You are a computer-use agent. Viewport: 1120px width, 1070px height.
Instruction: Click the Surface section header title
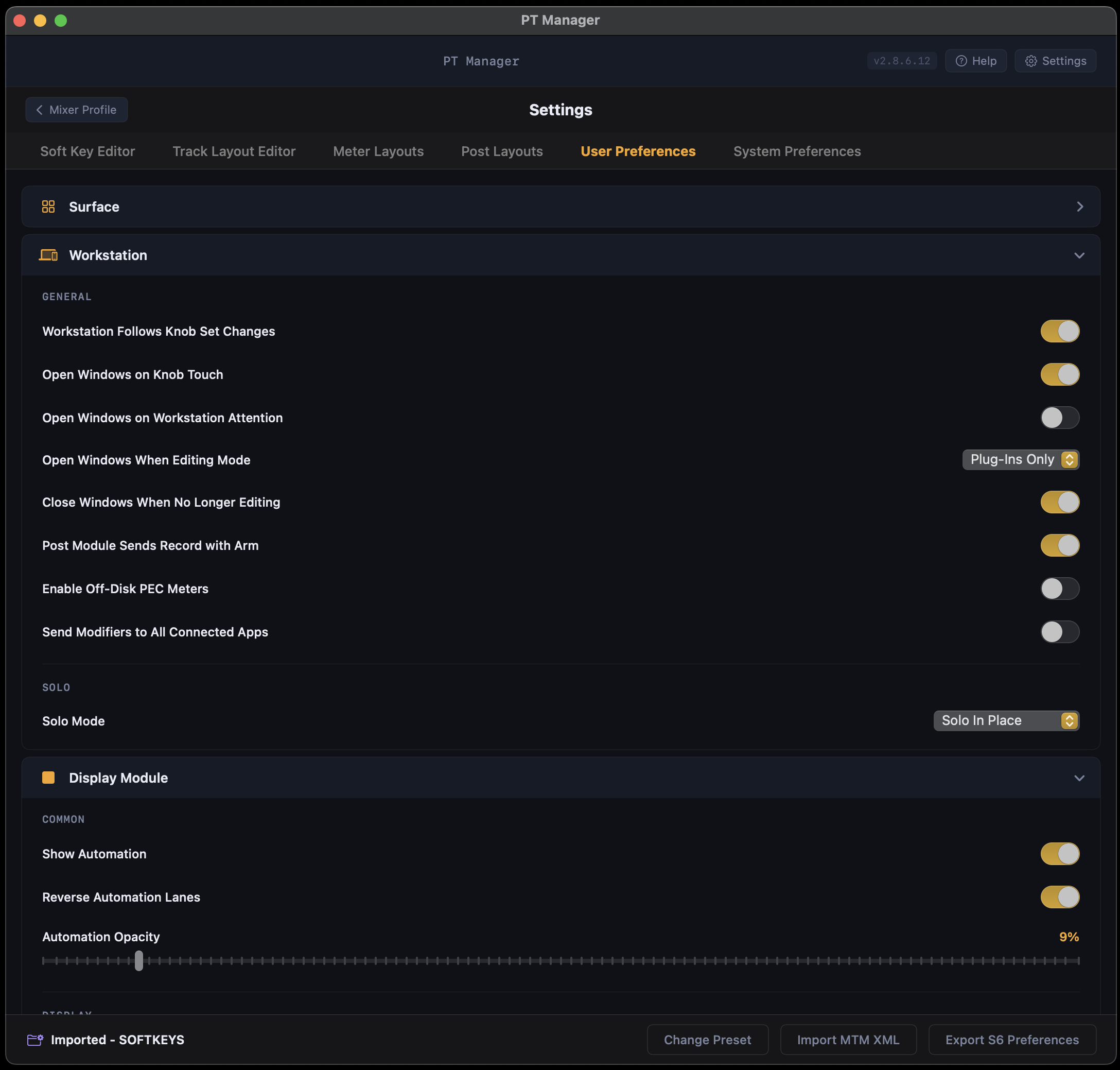94,206
